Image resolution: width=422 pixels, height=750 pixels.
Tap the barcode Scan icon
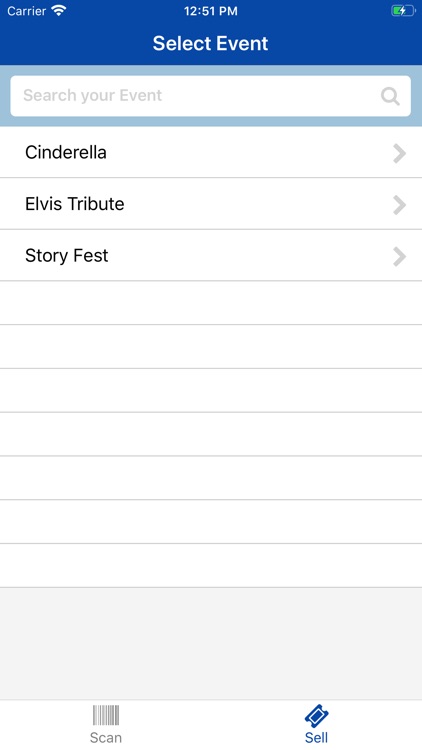(106, 715)
